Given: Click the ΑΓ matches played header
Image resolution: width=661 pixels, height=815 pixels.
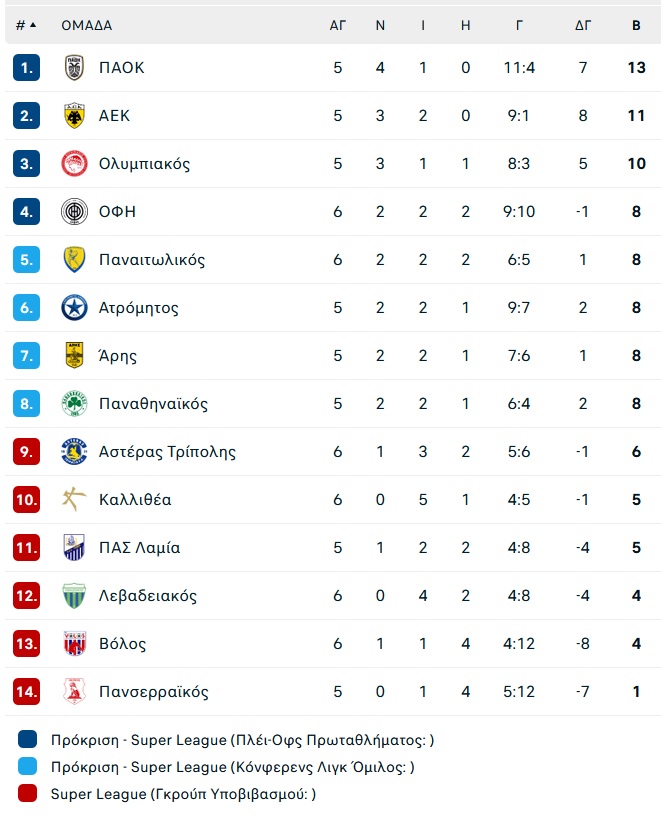Looking at the screenshot, I should [338, 25].
